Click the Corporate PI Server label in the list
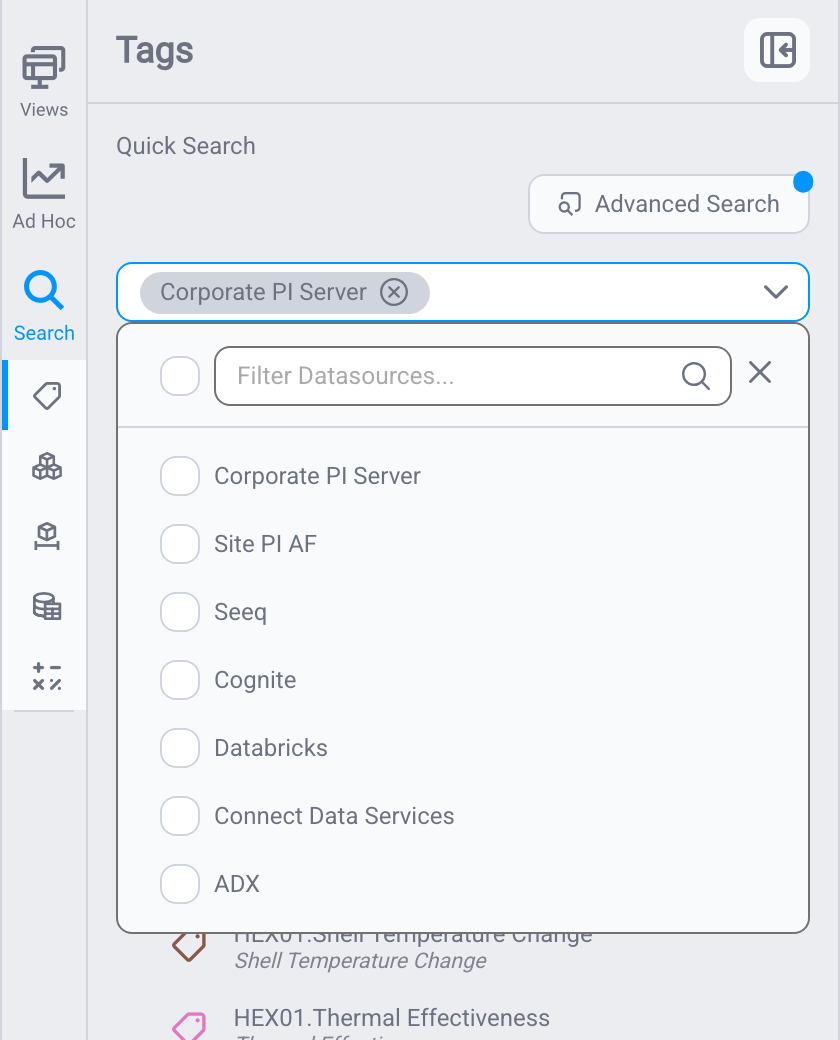 click(x=317, y=476)
